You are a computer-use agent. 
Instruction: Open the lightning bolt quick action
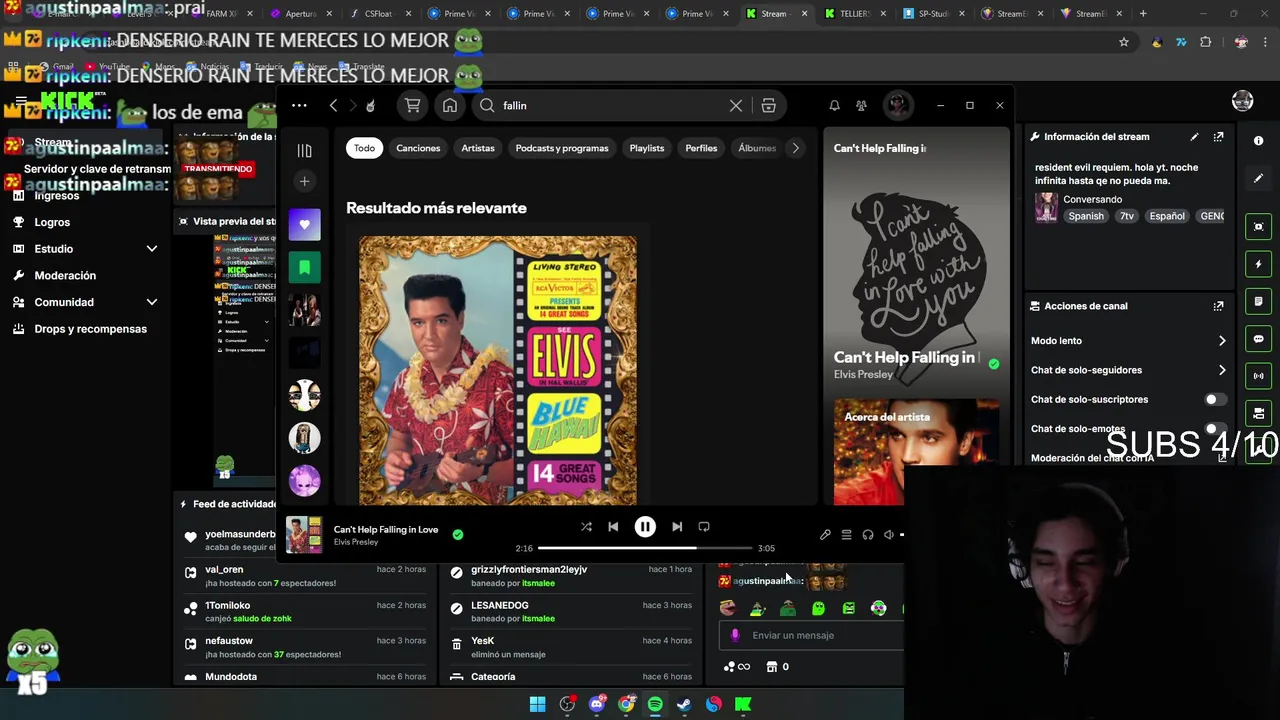tap(1258, 264)
